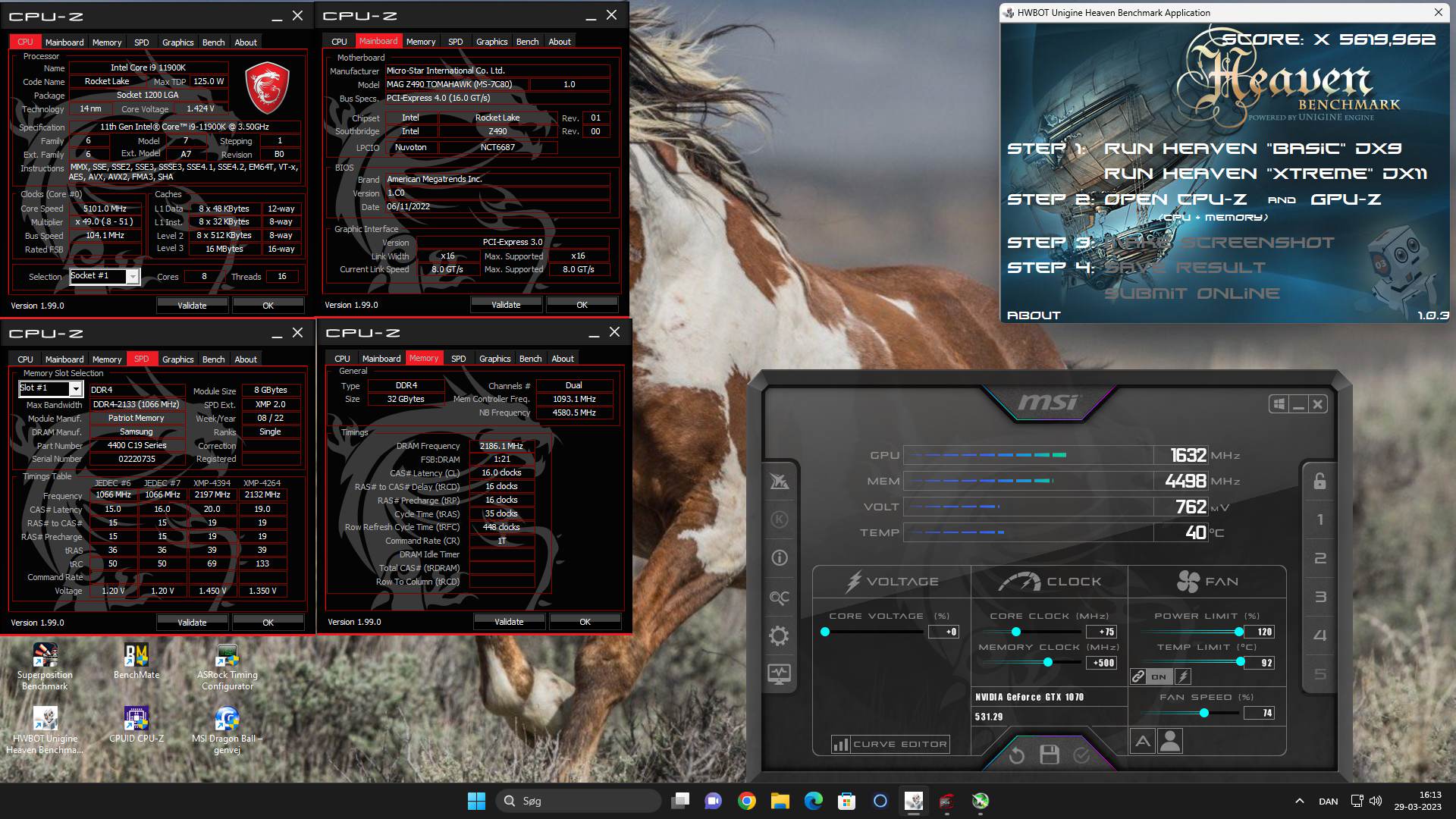
Task: Open MSI Dragon Ball shortcut
Action: click(x=227, y=730)
